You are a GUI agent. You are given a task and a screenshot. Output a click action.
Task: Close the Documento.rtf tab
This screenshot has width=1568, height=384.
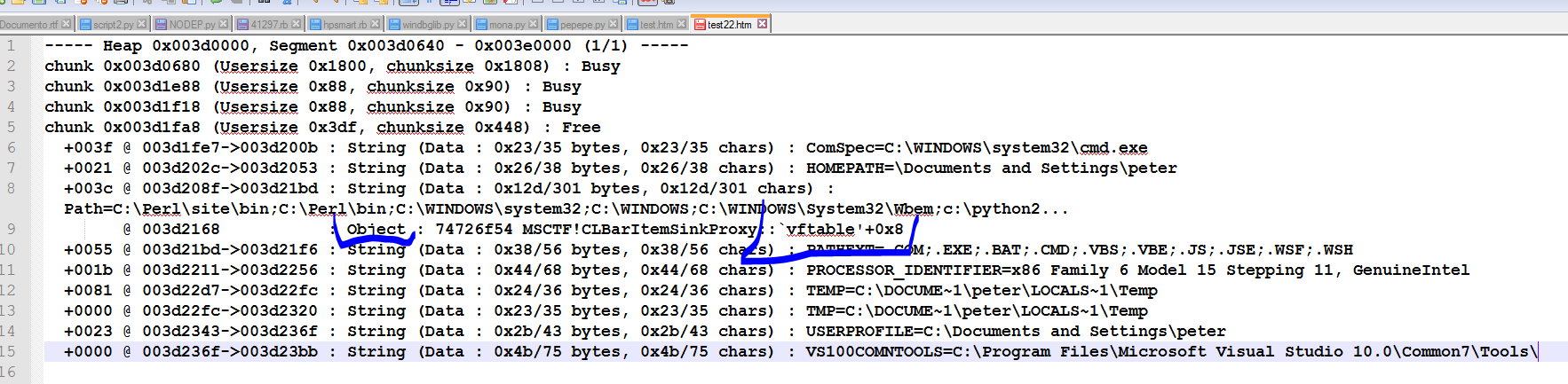[x=67, y=24]
